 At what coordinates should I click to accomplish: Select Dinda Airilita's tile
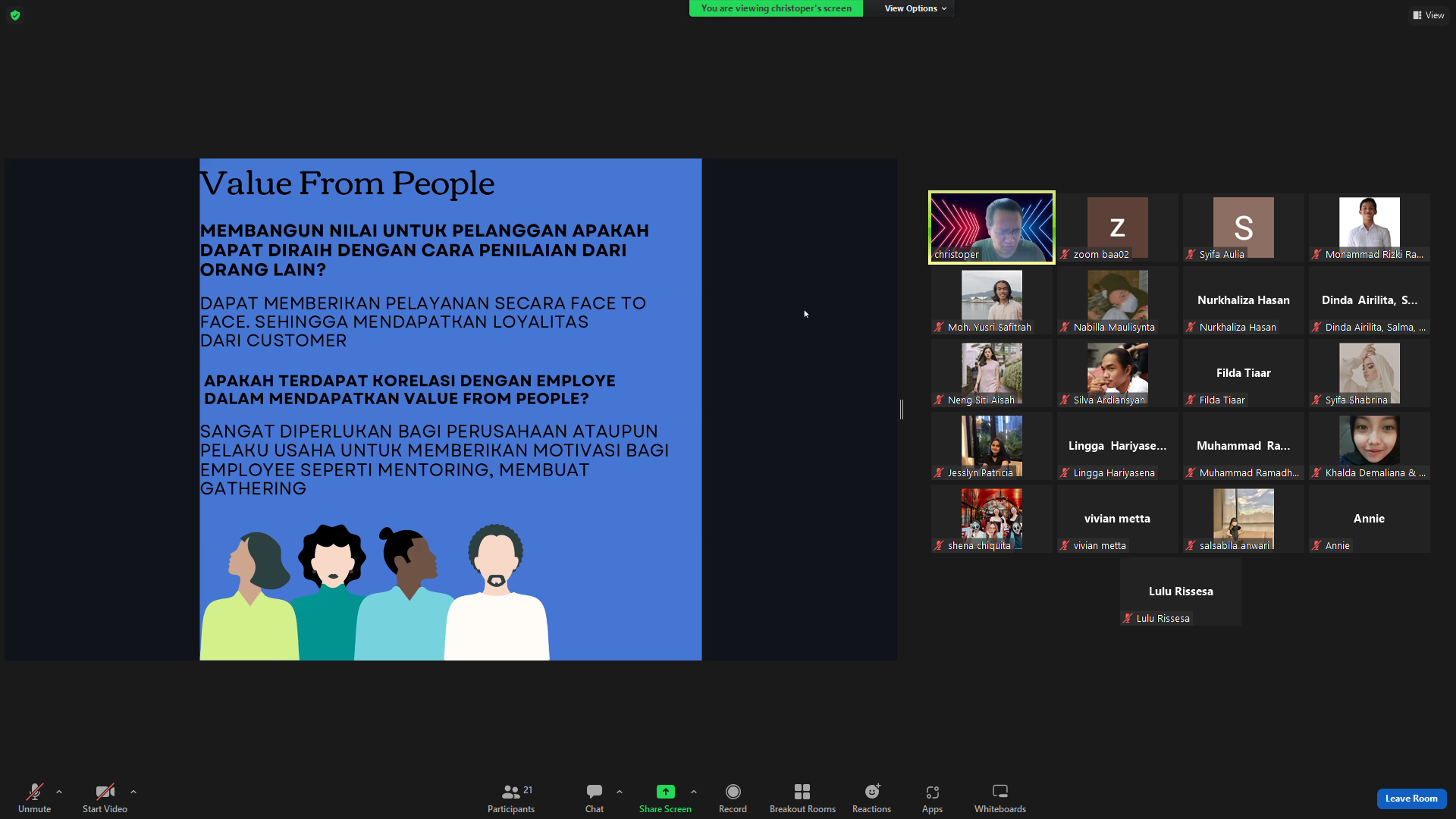click(1370, 300)
